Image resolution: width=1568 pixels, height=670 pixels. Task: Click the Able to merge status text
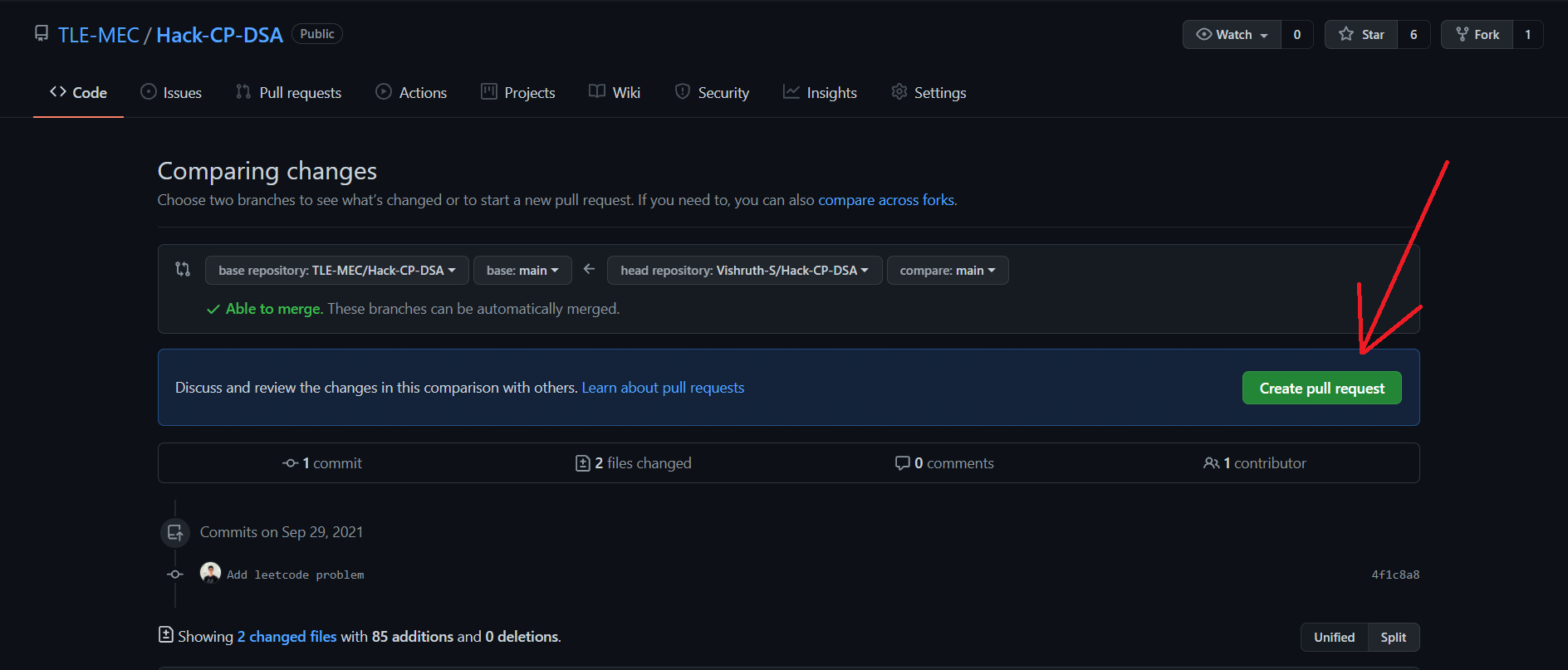point(275,309)
